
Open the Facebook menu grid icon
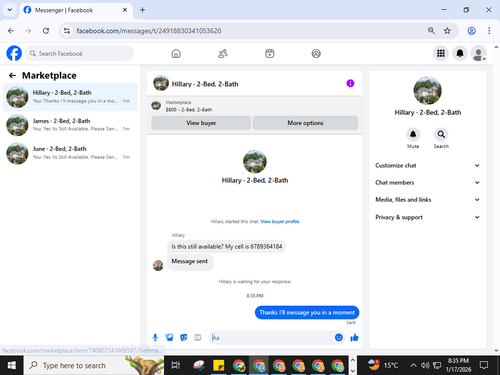tap(441, 53)
